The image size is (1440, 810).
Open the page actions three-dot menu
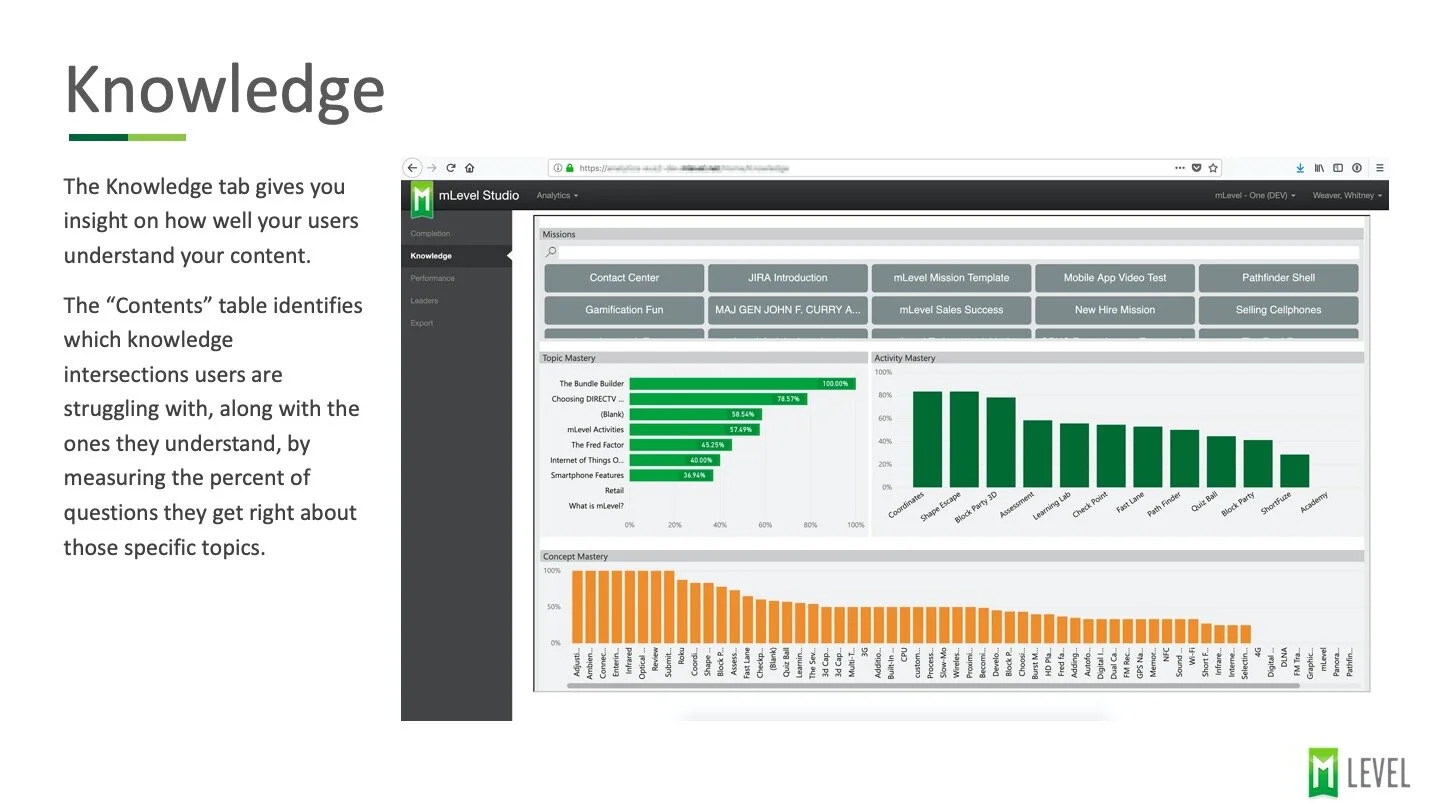(x=1181, y=168)
